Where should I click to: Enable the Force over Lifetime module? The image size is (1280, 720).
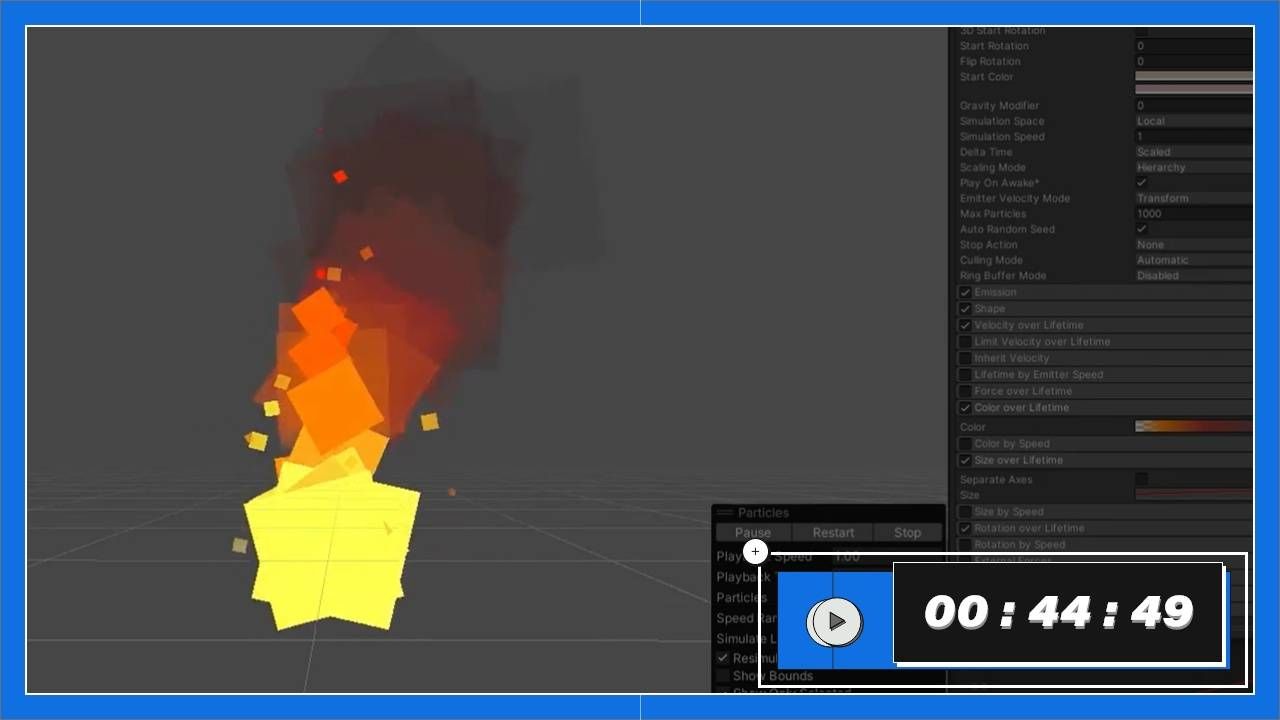965,391
